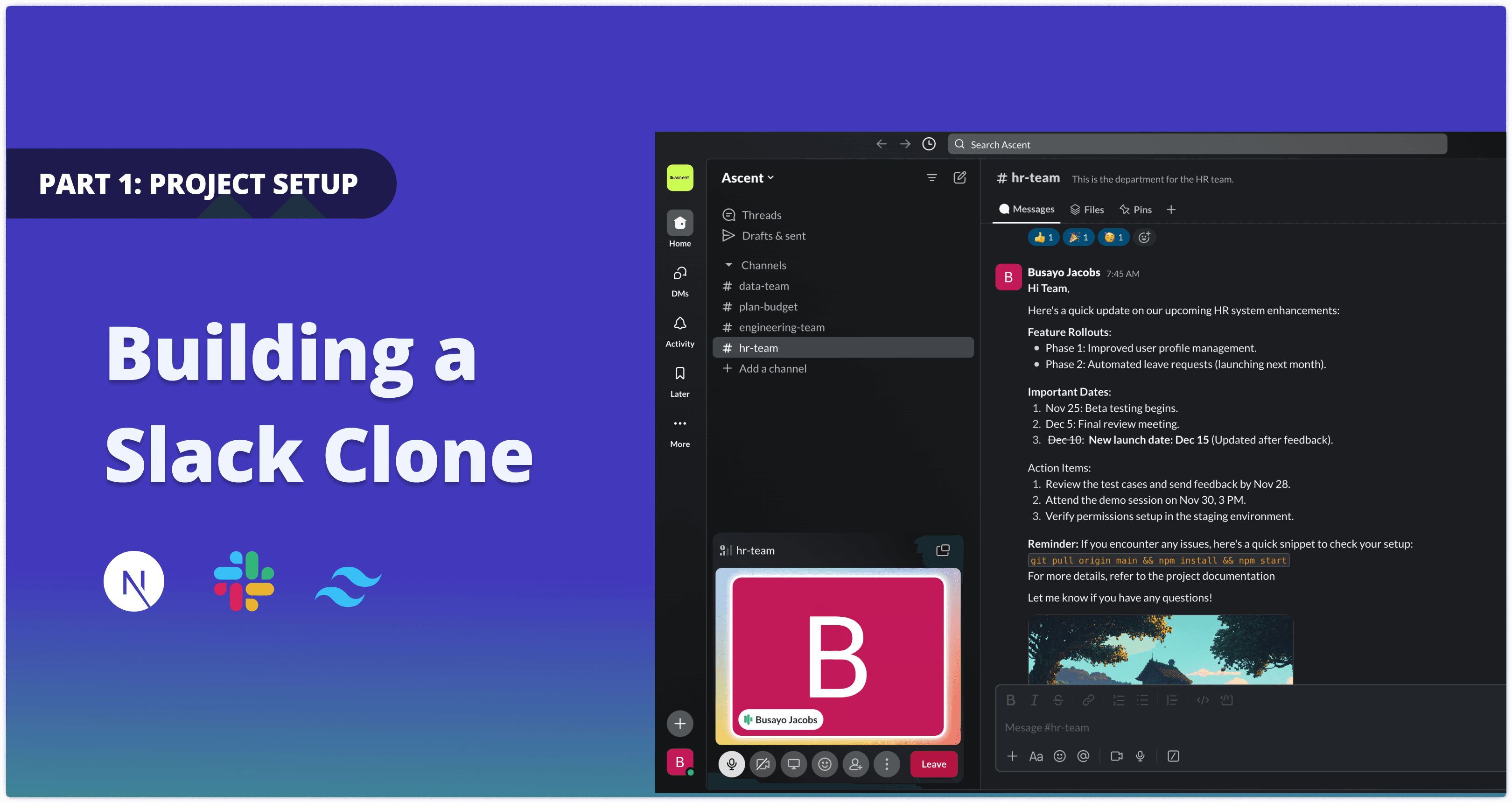Go back with the left arrow
Screen dimensions: 1512x803
tap(881, 144)
